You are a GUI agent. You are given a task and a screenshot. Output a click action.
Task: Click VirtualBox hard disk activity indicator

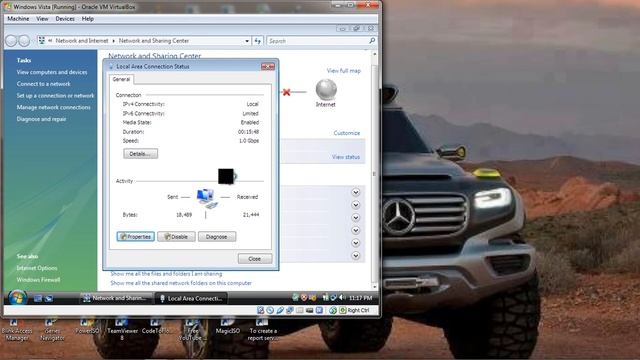260,310
